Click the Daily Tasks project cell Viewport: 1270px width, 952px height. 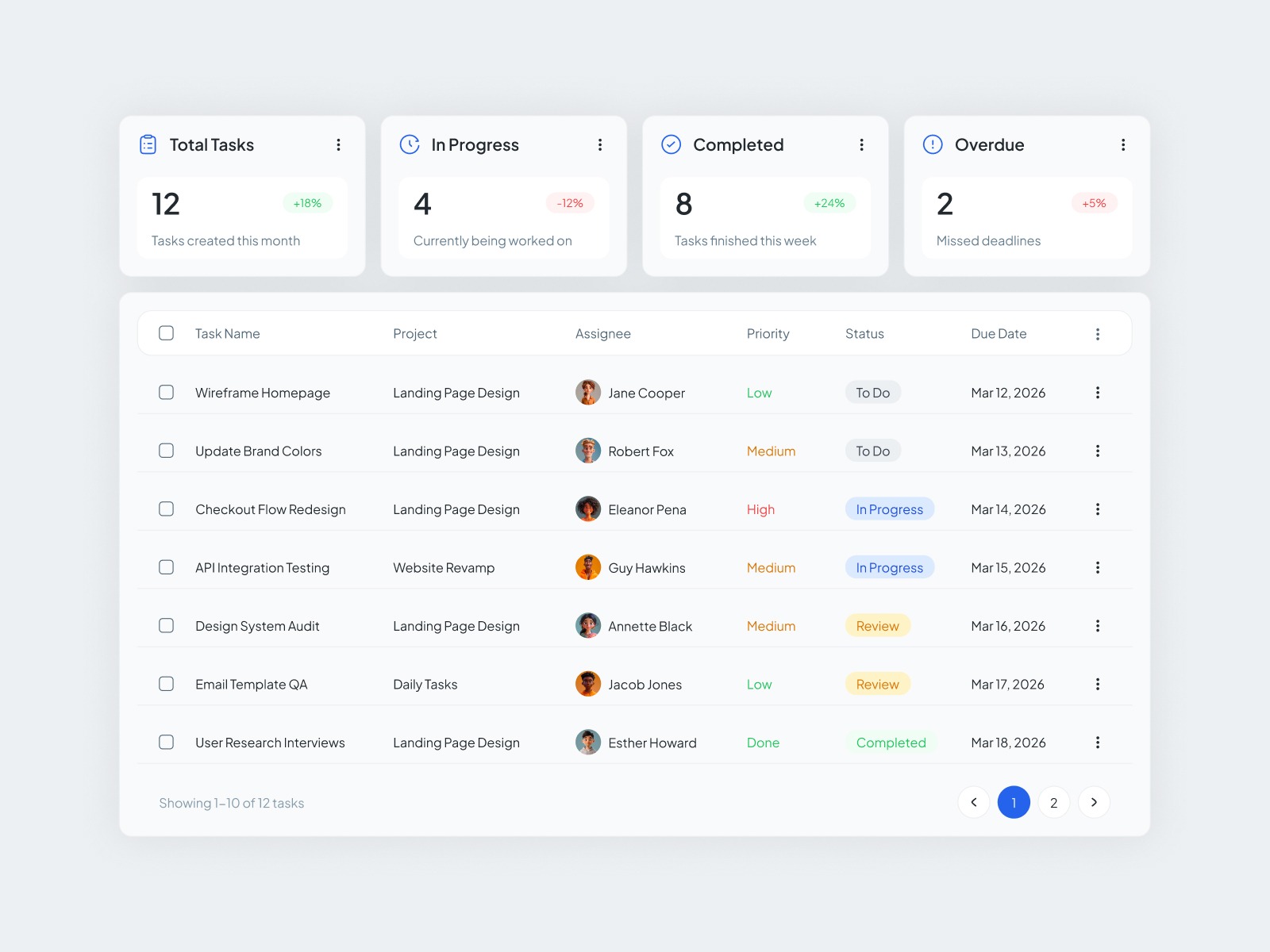tap(425, 685)
